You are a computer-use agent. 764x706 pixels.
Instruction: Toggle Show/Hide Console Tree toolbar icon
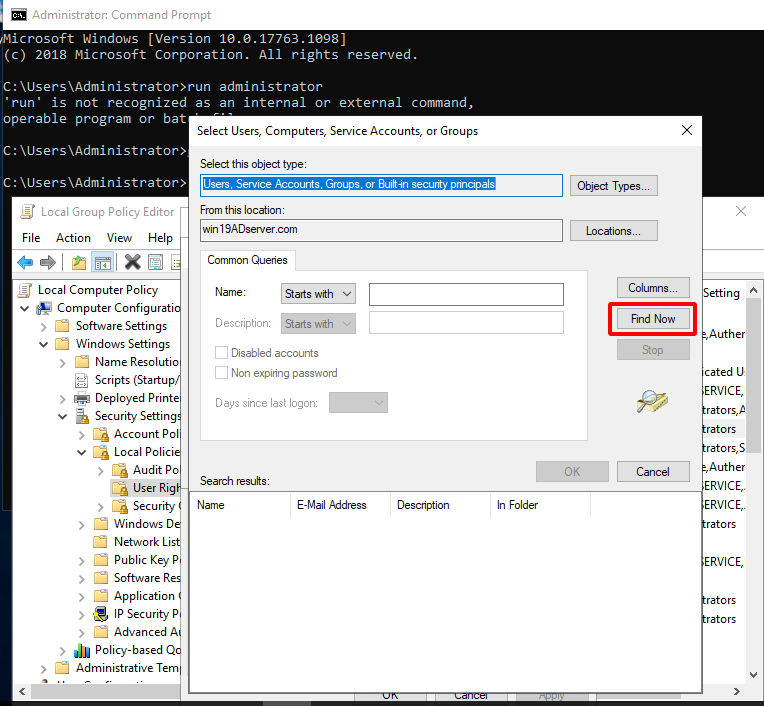102,262
